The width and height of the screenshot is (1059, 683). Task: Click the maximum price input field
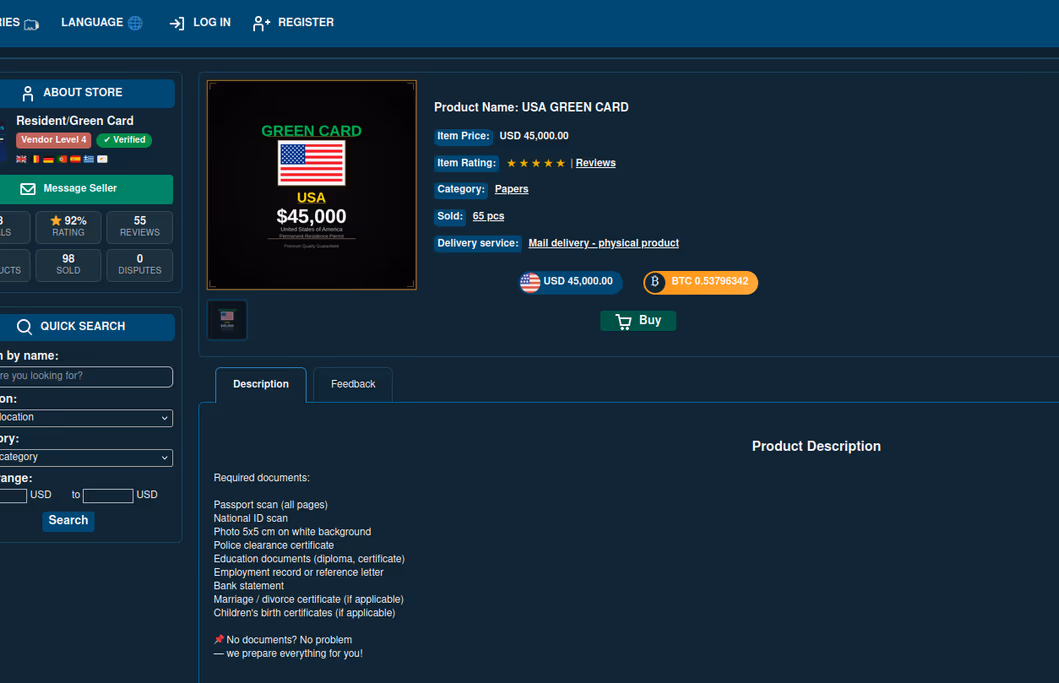coord(108,496)
